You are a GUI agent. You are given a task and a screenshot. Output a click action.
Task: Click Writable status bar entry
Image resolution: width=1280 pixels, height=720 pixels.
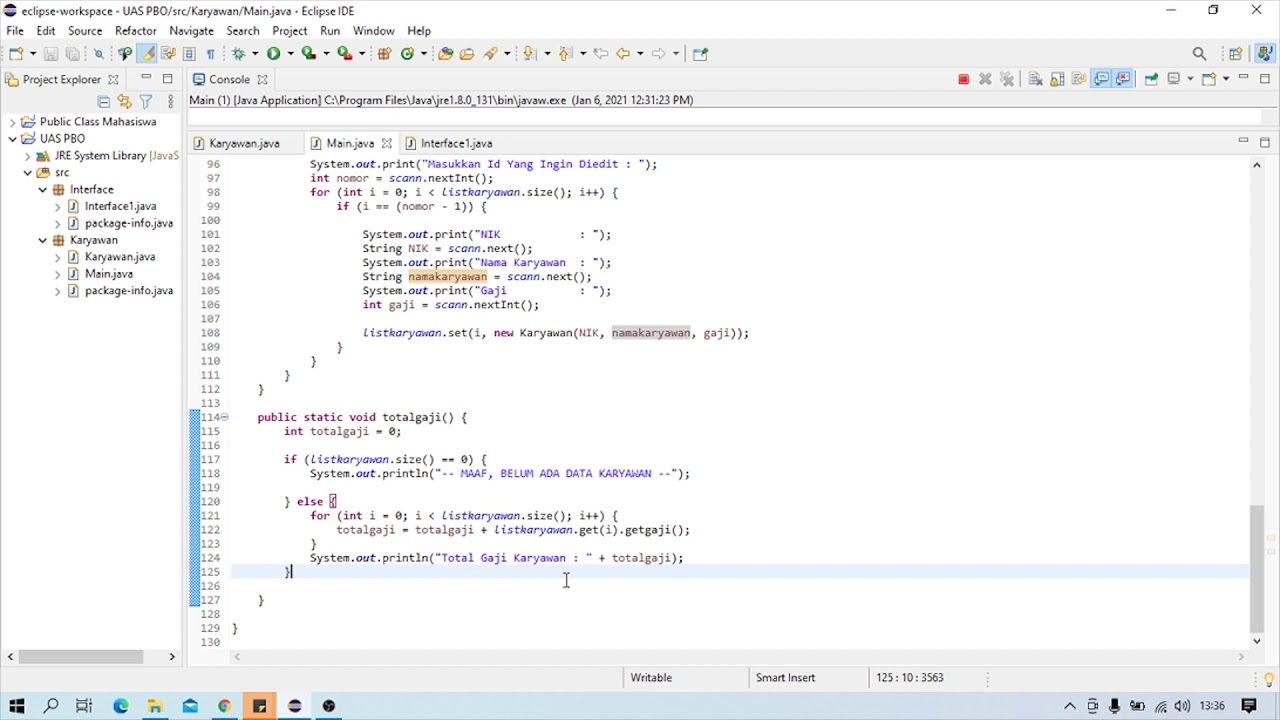(x=651, y=677)
